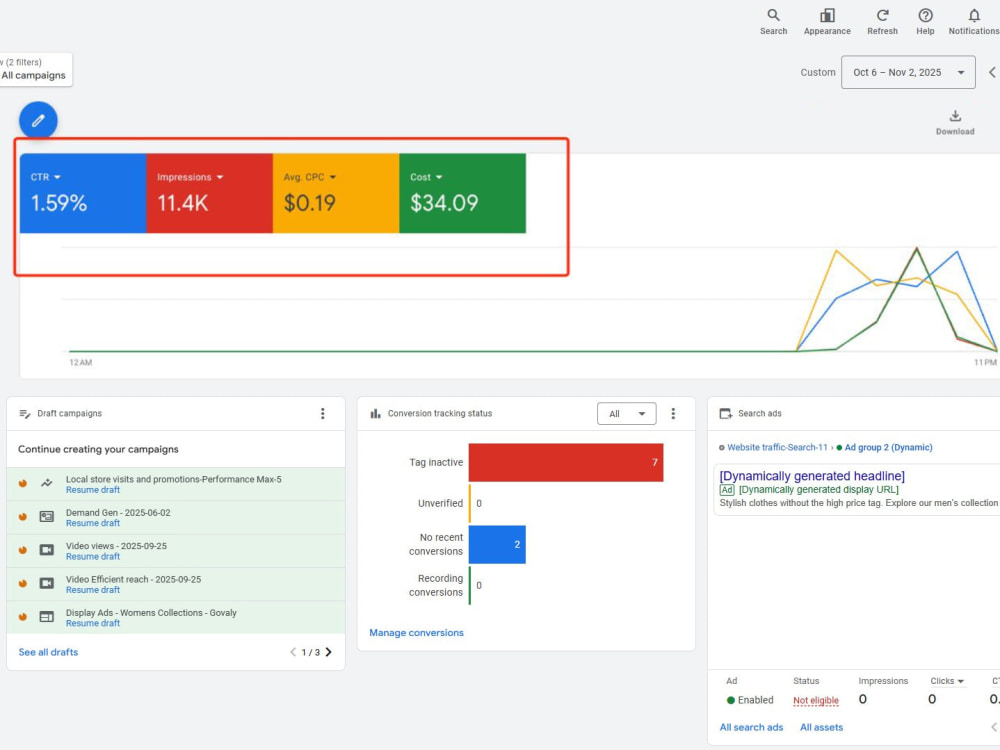Click See all drafts link

point(48,652)
